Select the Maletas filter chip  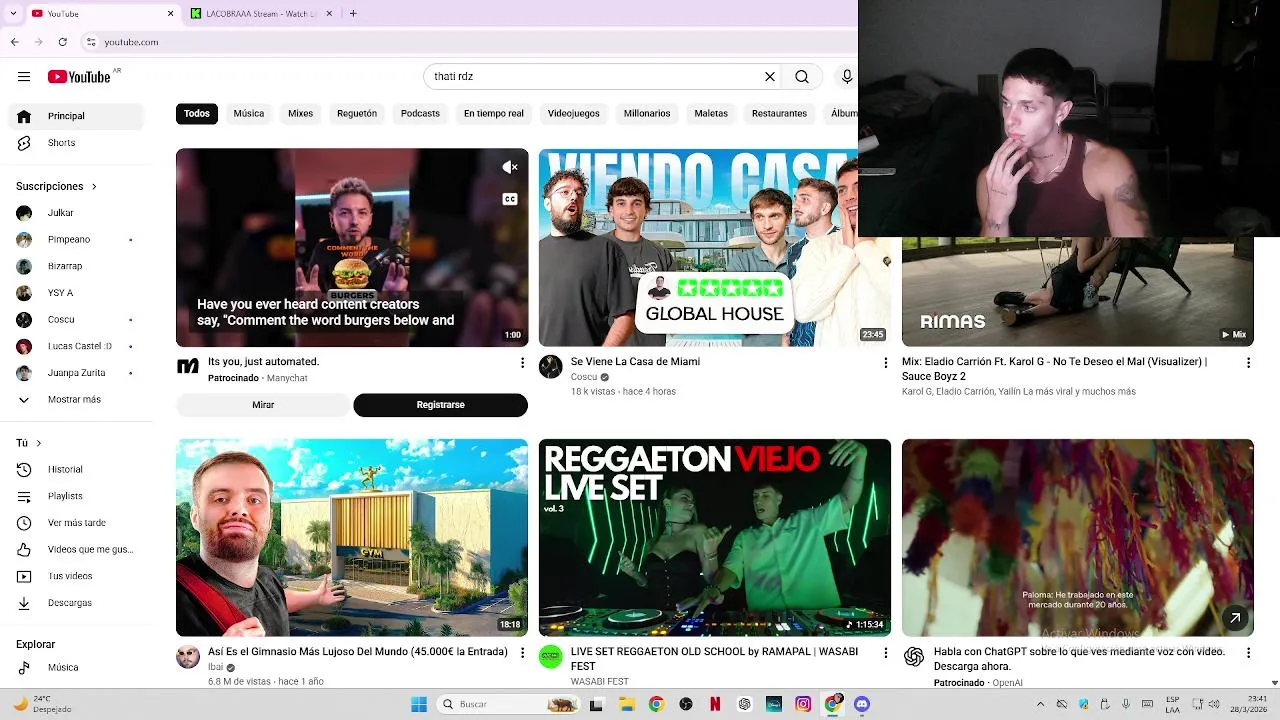711,114
